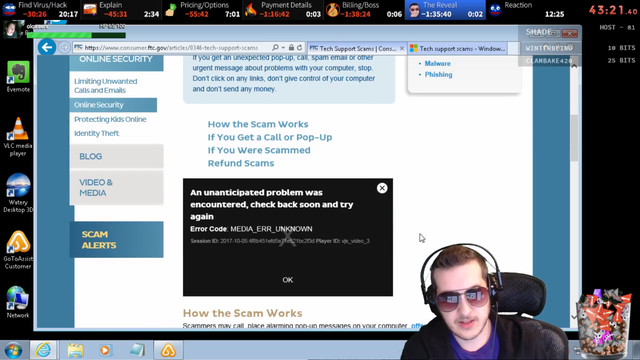Screen dimensions: 640x360
Task: Jump to If You Get a Call or Pop-Up
Action: pos(270,137)
